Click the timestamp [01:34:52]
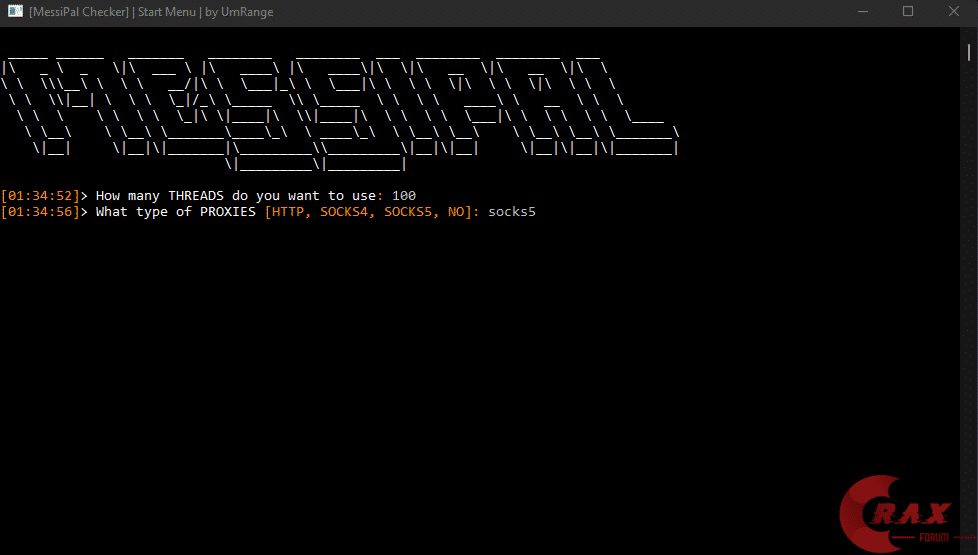Screen dimensions: 978x555 coord(41,196)
